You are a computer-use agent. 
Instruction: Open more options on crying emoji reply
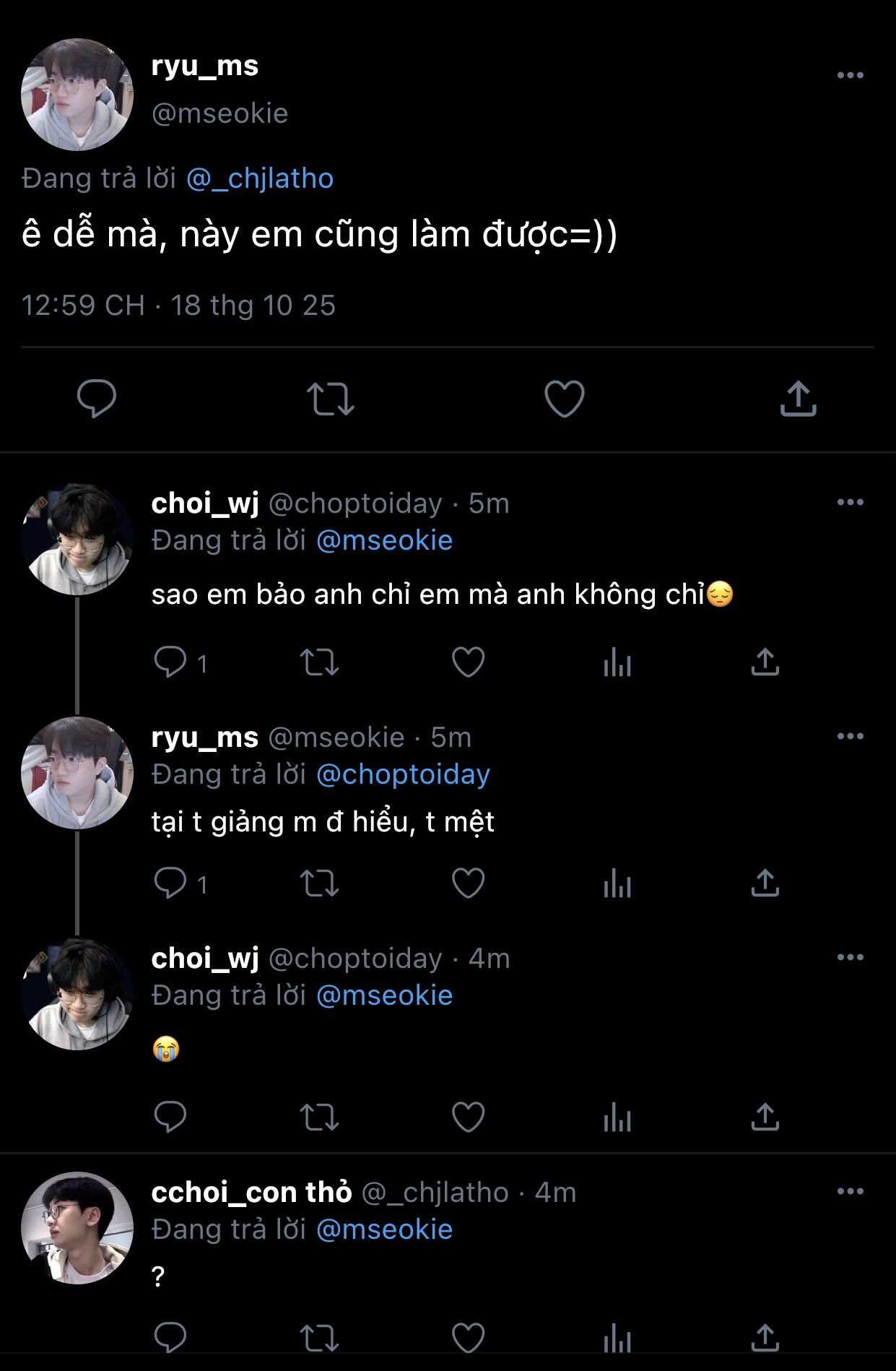coord(850,957)
